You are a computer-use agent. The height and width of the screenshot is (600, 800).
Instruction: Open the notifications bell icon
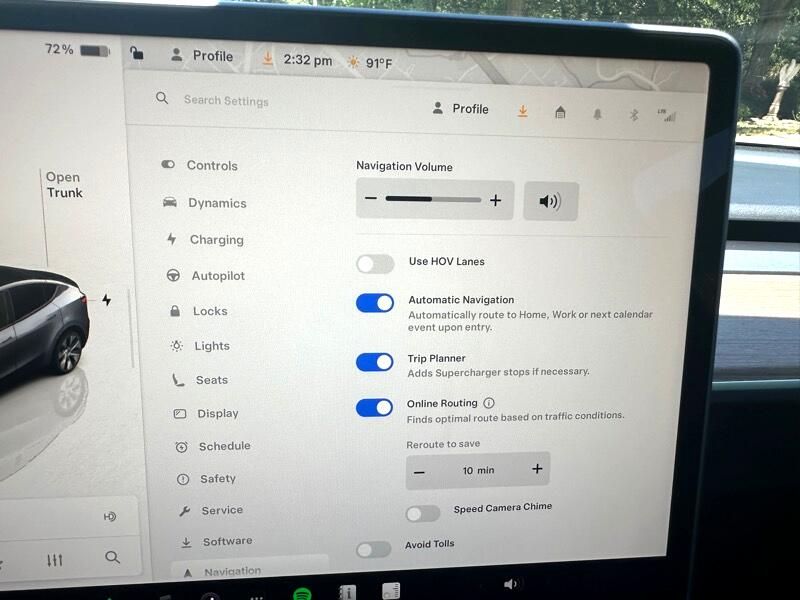pyautogui.click(x=597, y=114)
